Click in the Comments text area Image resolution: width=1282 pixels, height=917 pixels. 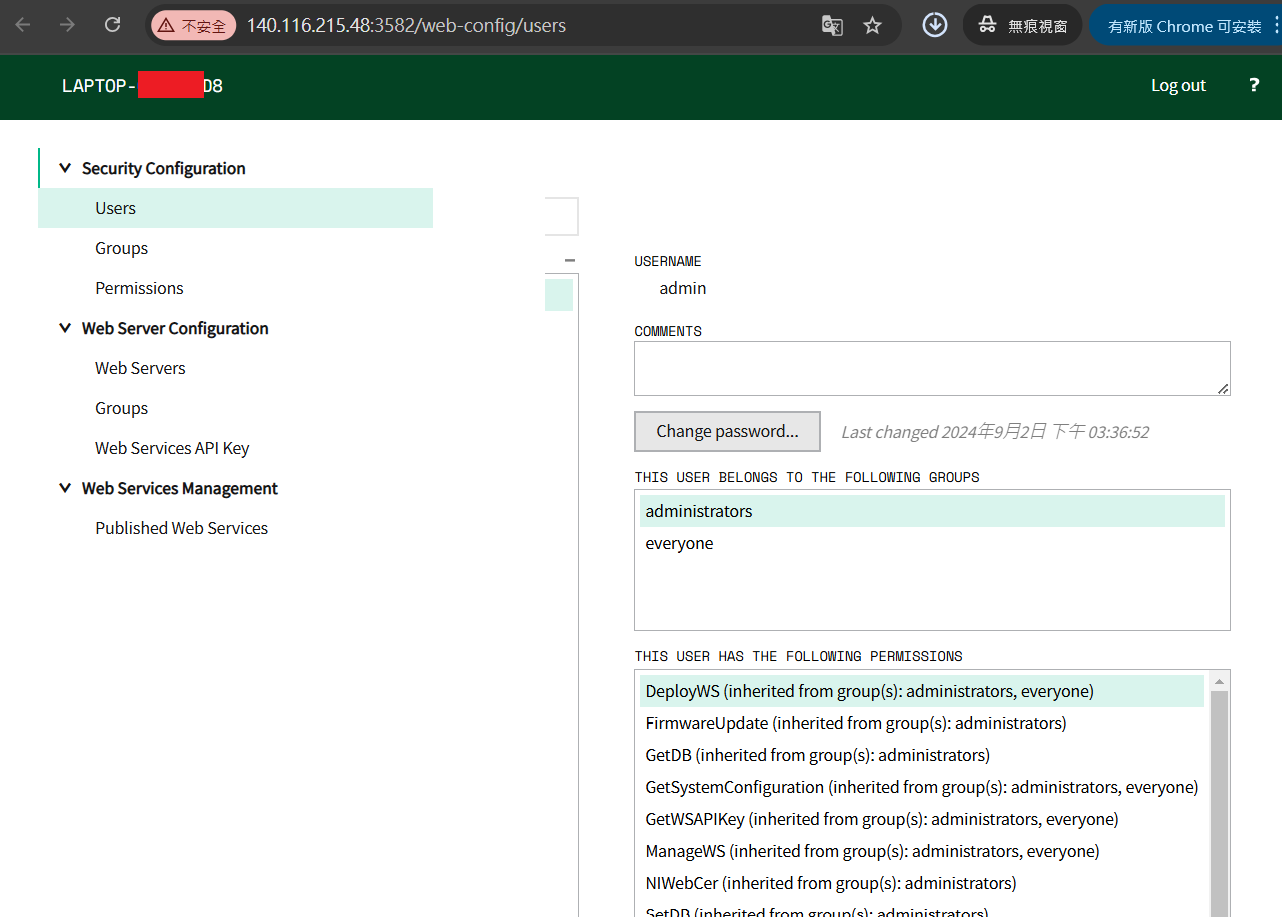point(932,369)
